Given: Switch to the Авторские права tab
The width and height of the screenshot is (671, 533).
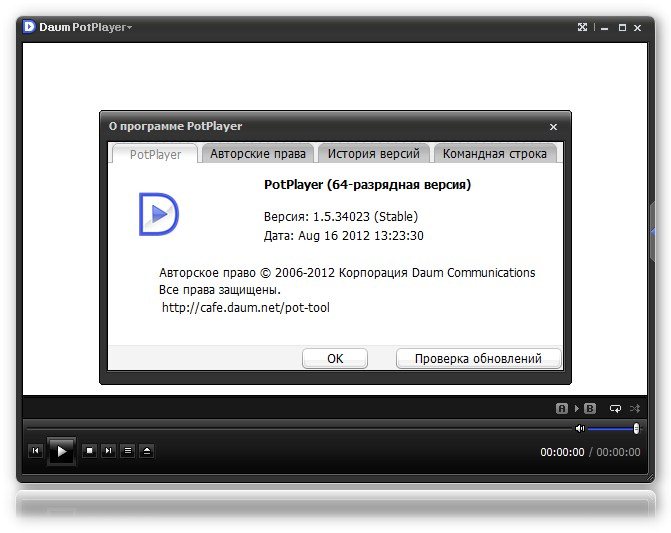Looking at the screenshot, I should pyautogui.click(x=258, y=154).
